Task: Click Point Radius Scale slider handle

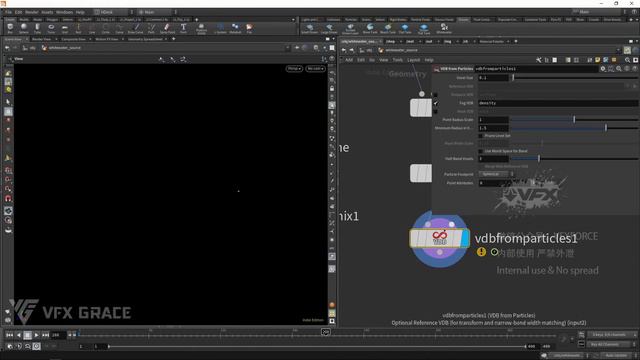Action: click(574, 120)
